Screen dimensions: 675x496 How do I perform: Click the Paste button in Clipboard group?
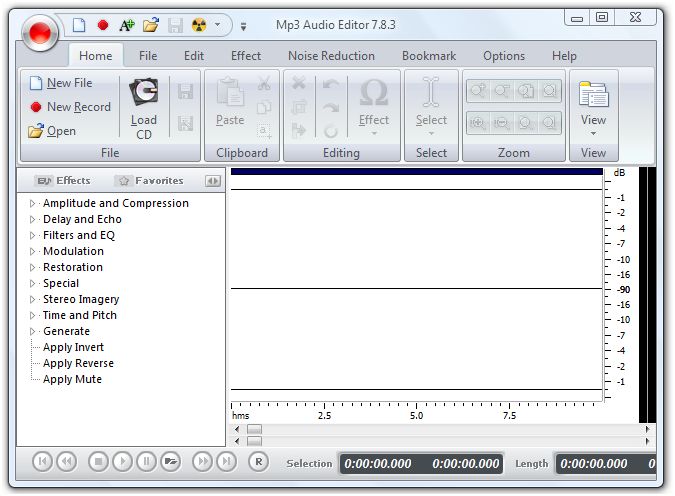point(230,102)
